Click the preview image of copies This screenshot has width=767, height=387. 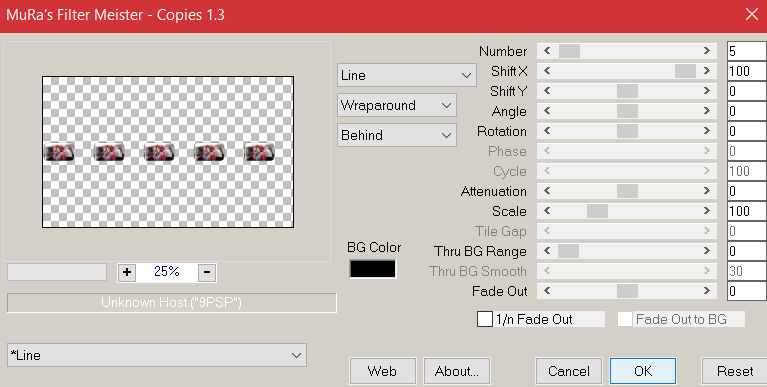tap(168, 152)
